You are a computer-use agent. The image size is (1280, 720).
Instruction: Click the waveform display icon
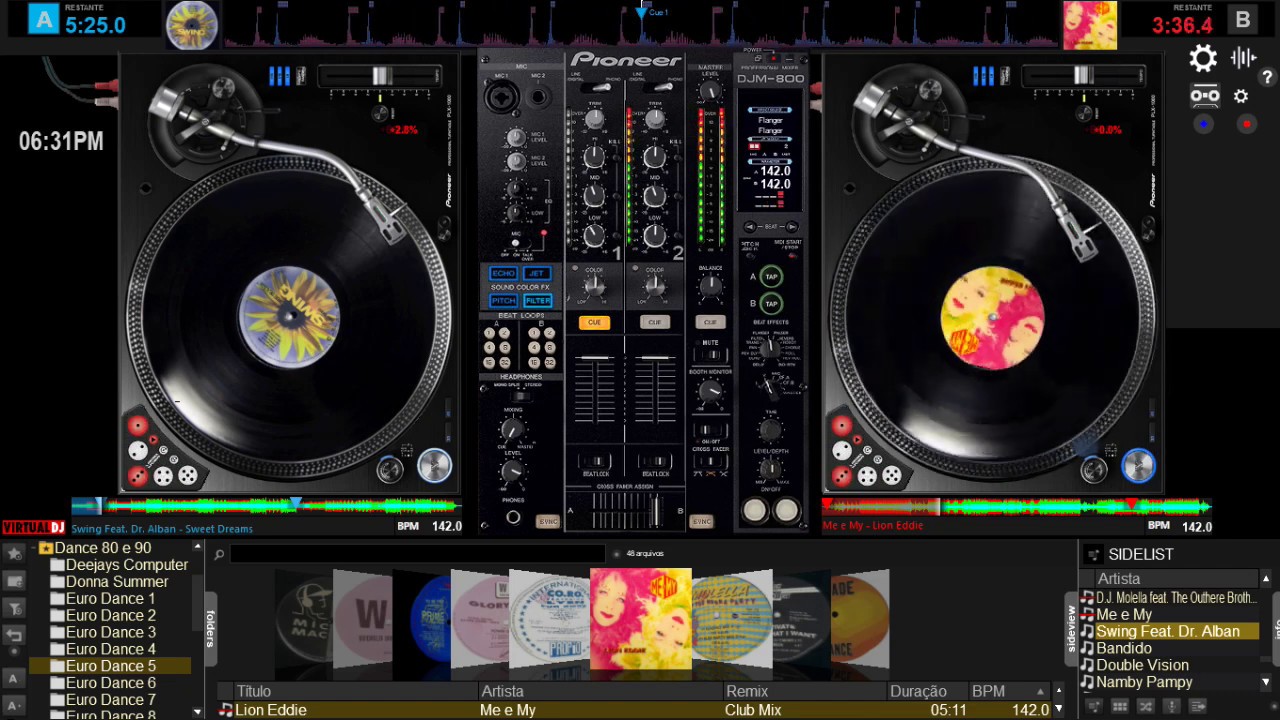click(1243, 57)
